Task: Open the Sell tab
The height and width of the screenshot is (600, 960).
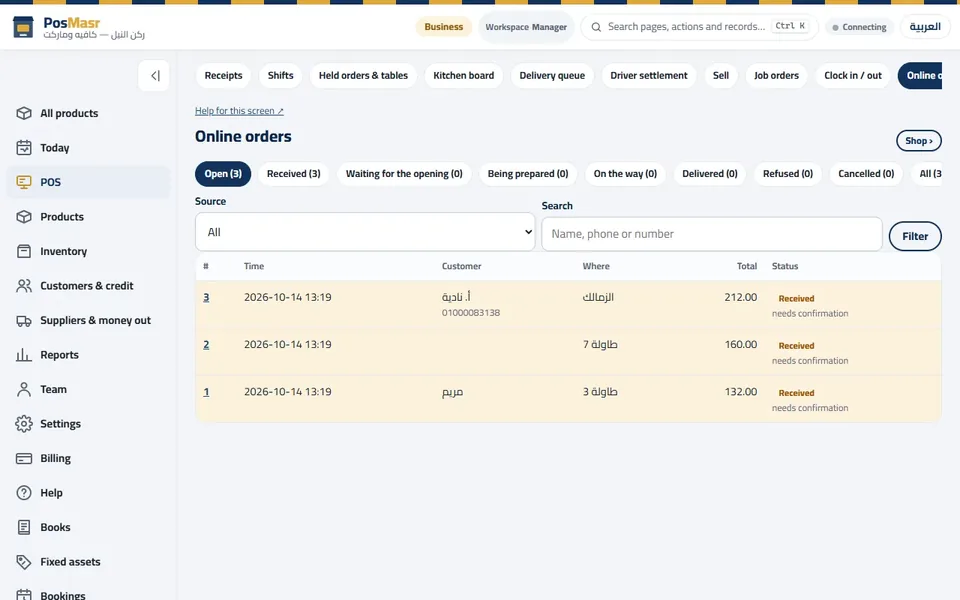Action: (721, 76)
